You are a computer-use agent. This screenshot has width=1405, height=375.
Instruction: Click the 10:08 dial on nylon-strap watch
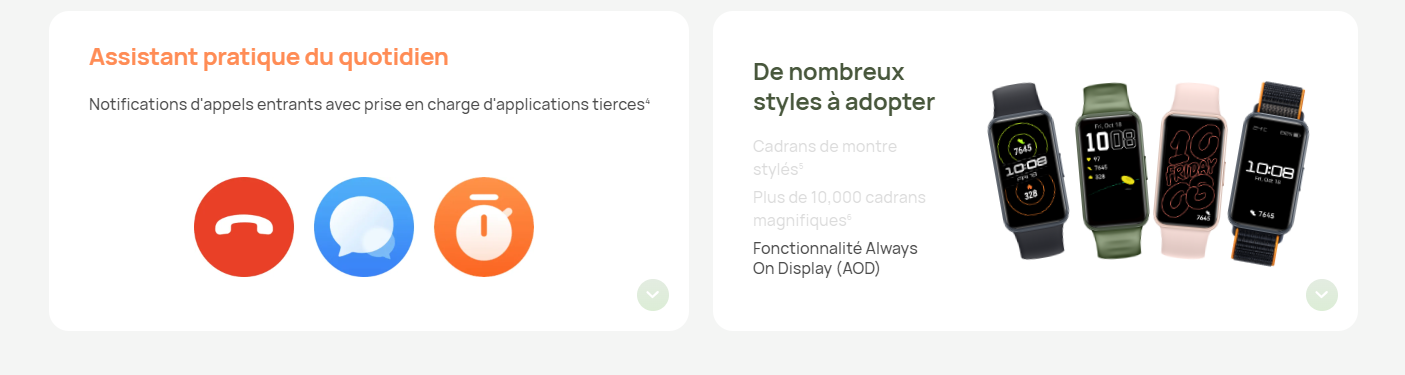pos(1273,170)
